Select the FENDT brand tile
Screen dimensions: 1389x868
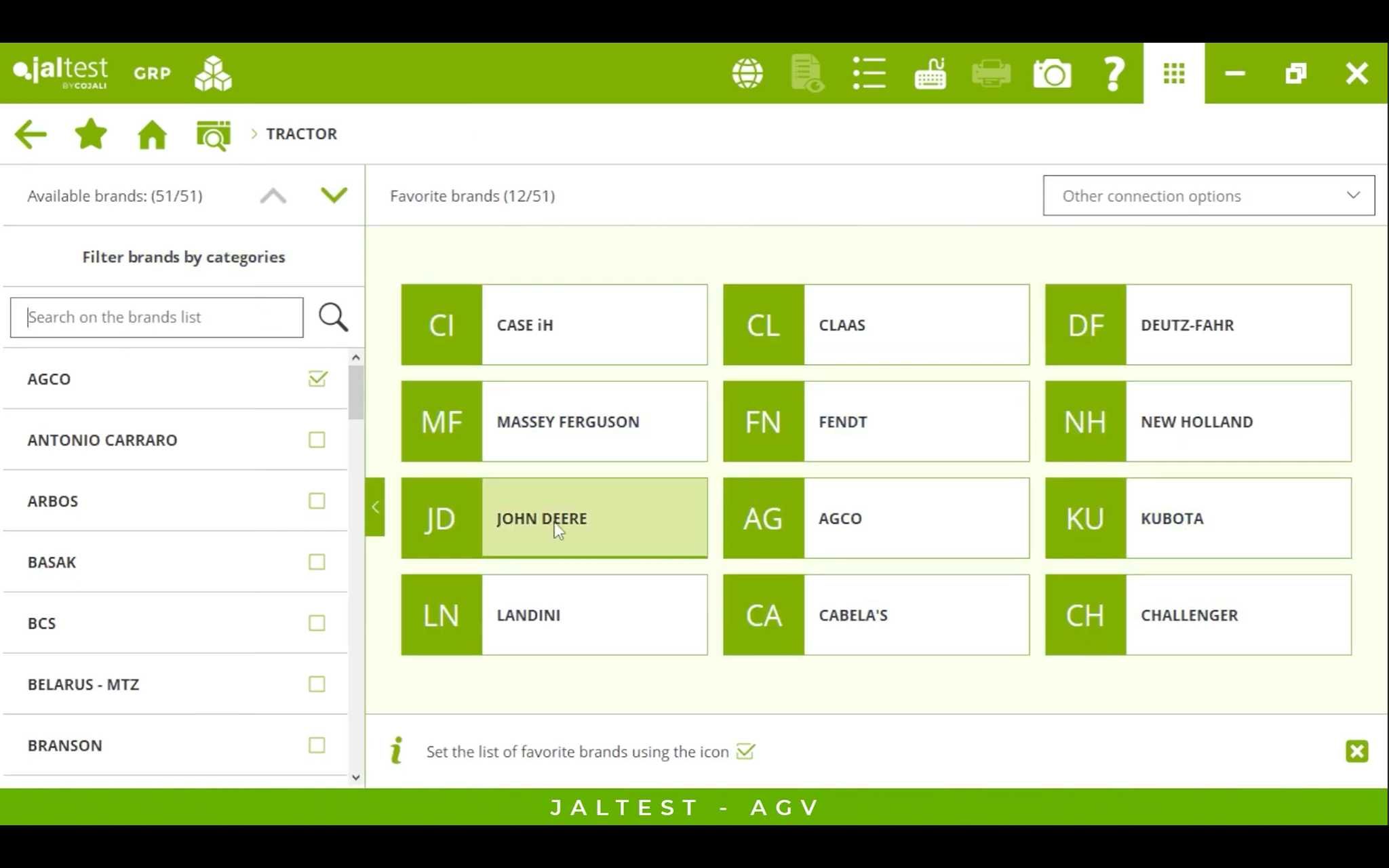coord(876,421)
